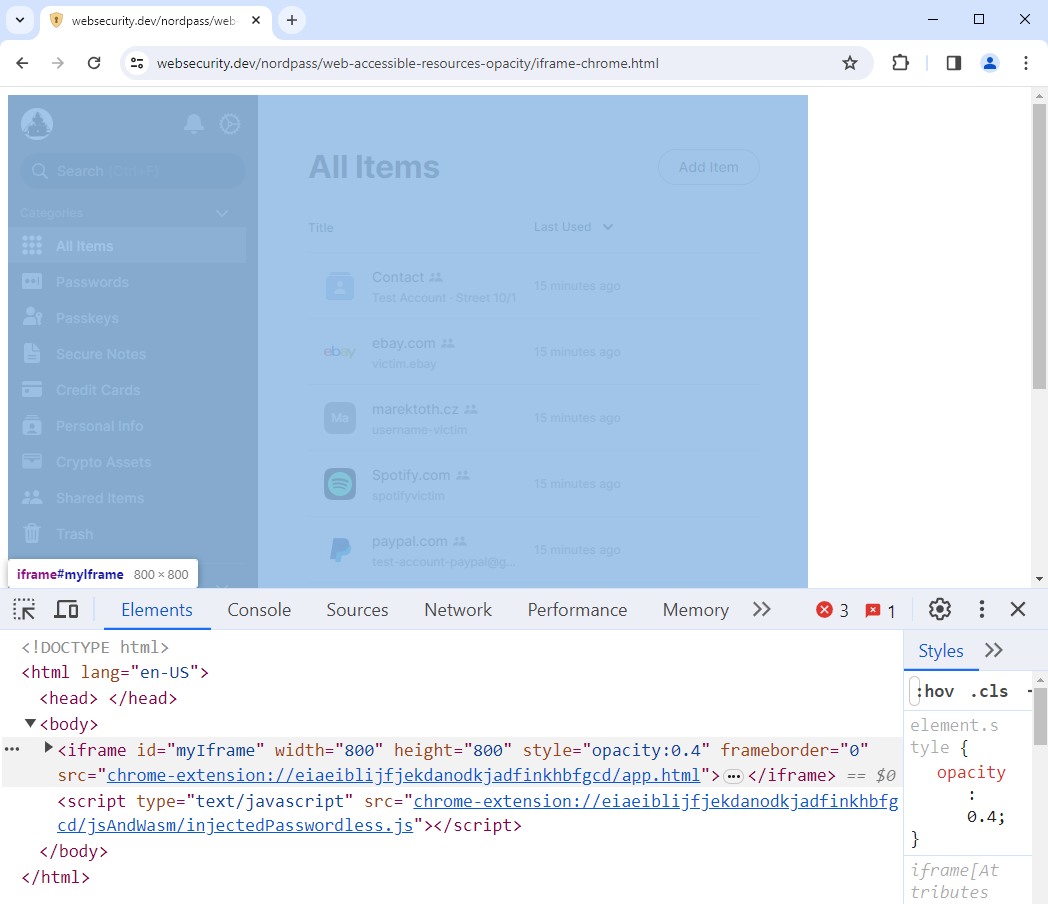
Task: Toggle the browser side panel icon
Action: [954, 63]
